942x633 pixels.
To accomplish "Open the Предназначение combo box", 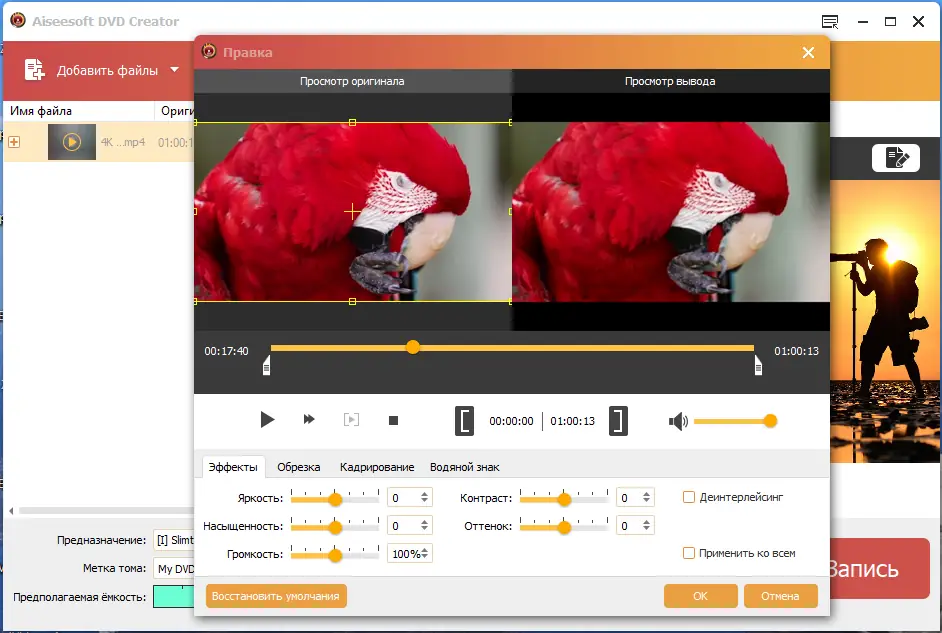I will point(174,540).
